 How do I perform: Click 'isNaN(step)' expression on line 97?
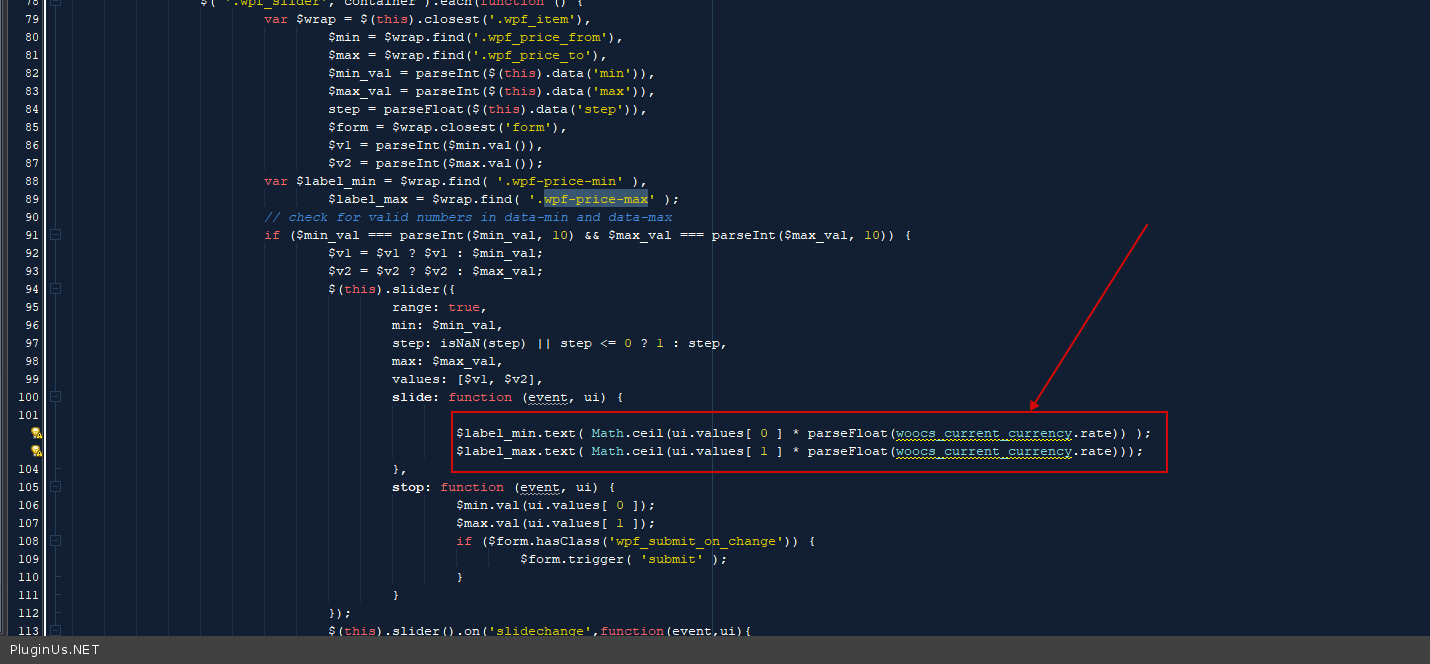point(484,343)
